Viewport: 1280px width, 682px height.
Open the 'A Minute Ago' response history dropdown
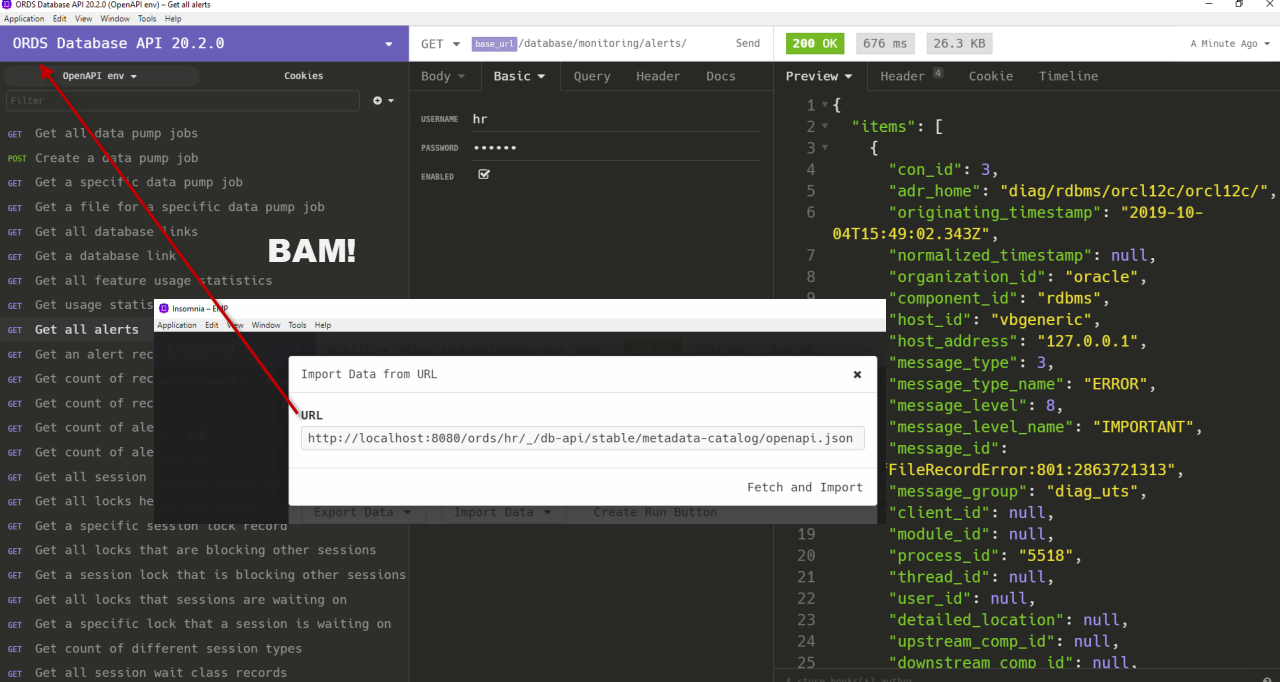click(x=1230, y=44)
